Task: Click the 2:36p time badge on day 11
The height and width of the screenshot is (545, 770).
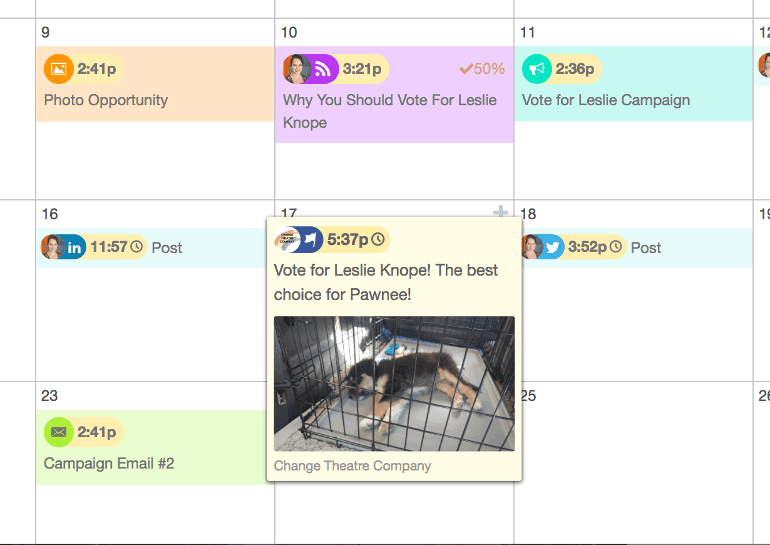Action: click(575, 69)
